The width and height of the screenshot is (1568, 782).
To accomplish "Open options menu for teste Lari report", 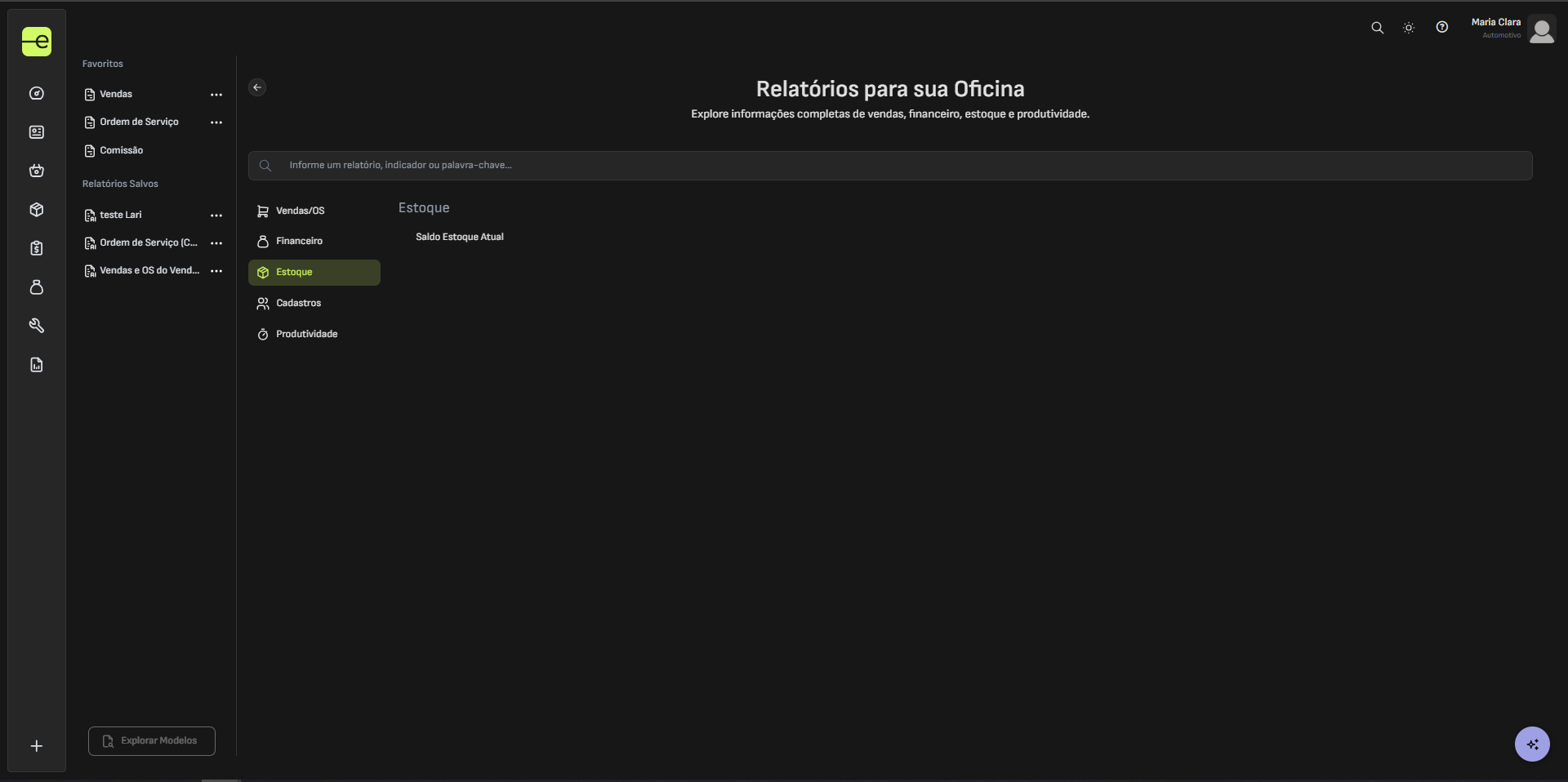I will point(216,215).
